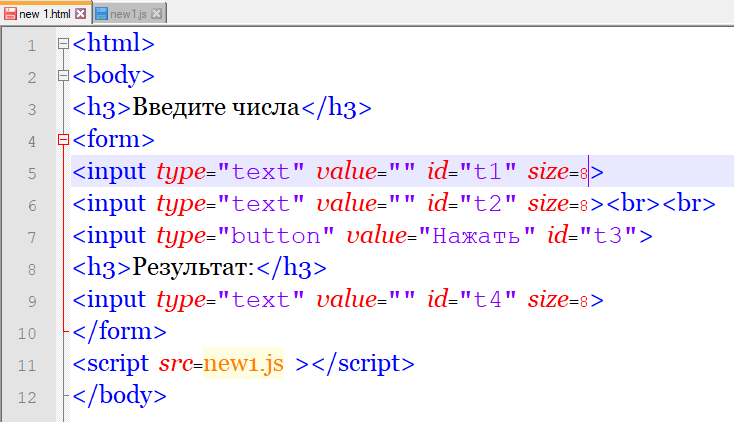This screenshot has height=422, width=734.
Task: Collapse the body tag fold marker
Action: coord(63,76)
